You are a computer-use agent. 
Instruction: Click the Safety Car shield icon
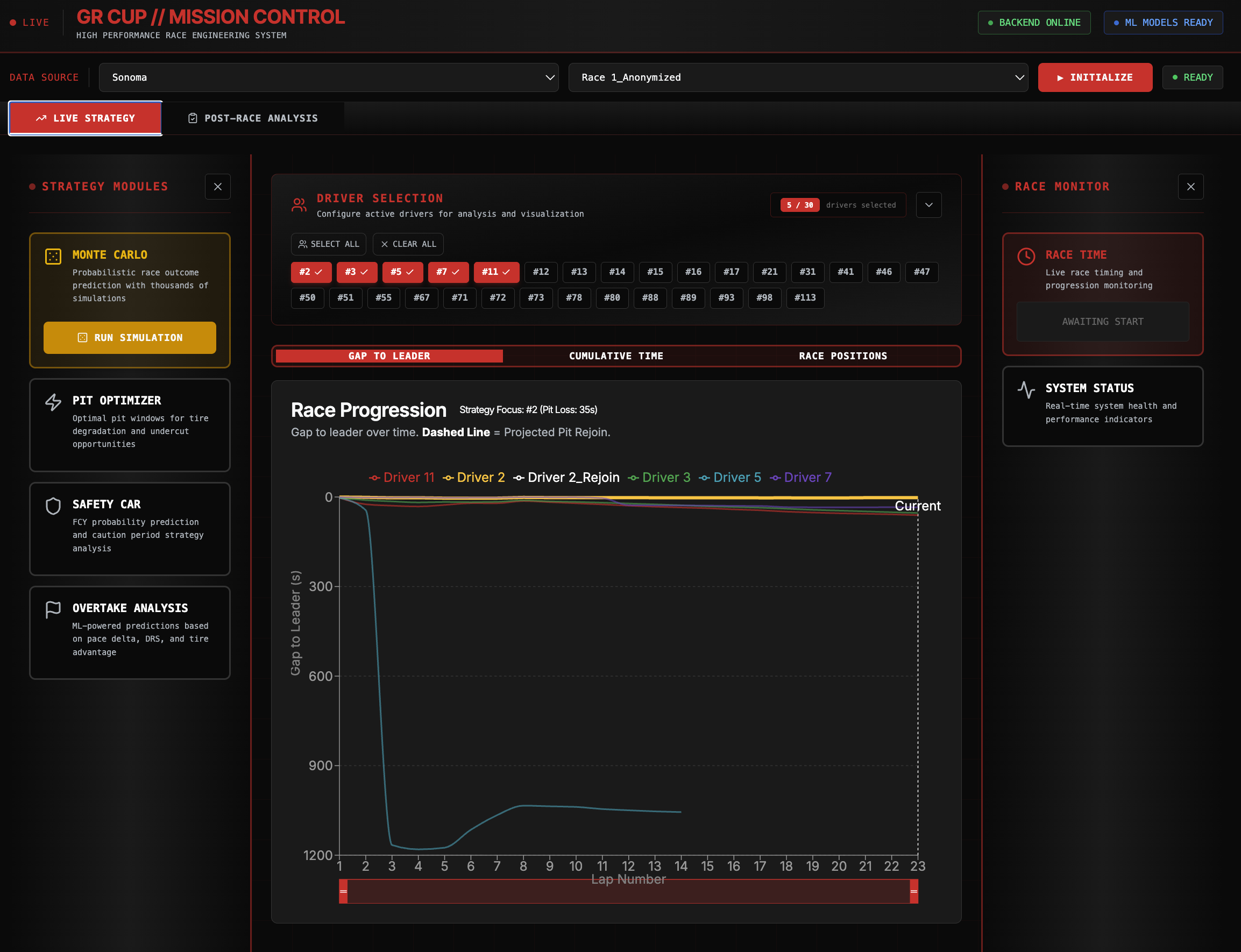[53, 506]
